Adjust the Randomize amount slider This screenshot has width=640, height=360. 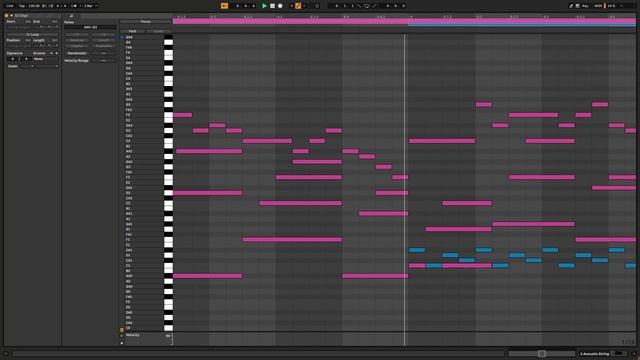(103, 53)
